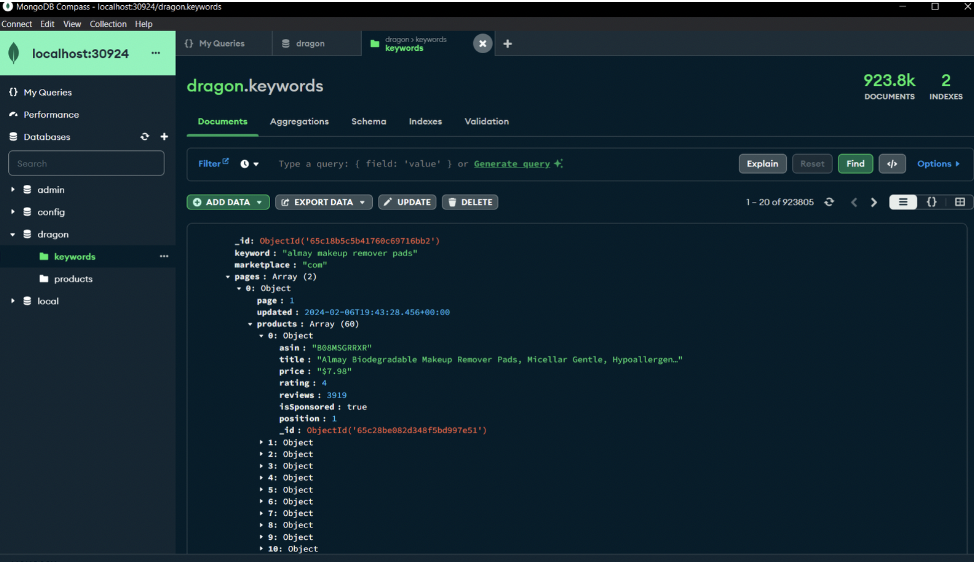Collapse pages 0: Object
The height and width of the screenshot is (562, 974).
[x=239, y=289]
